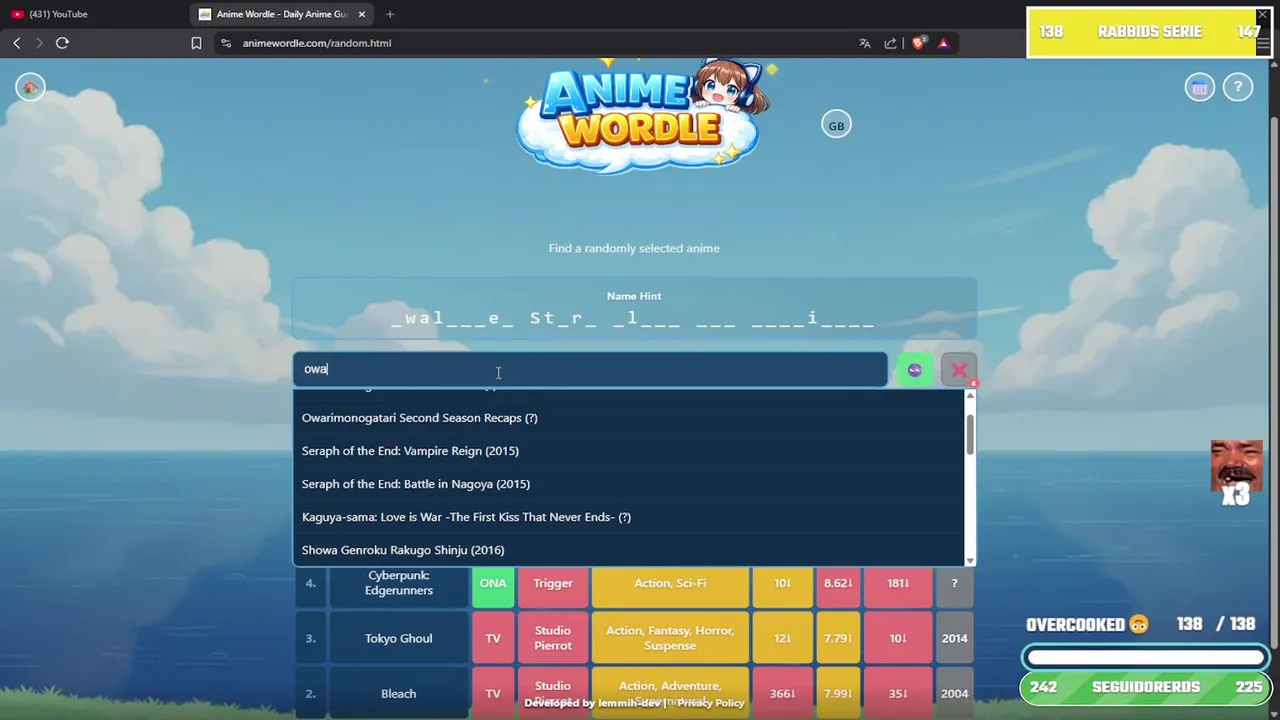Click the face emote with x3

point(1236,472)
